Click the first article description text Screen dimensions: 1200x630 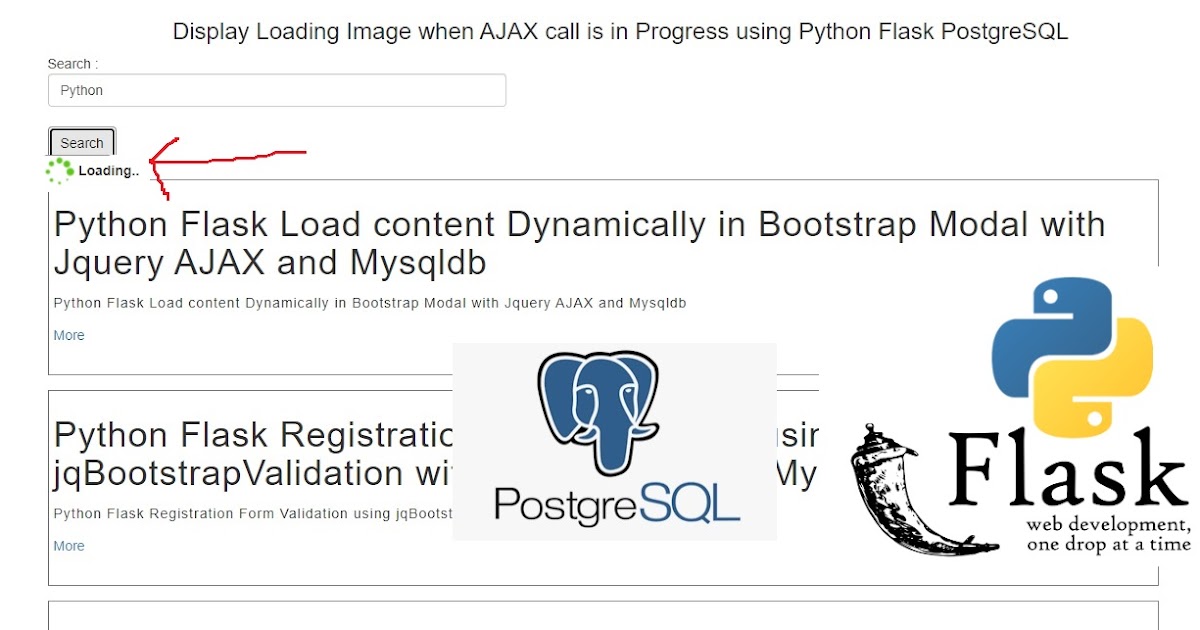pyautogui.click(x=370, y=302)
